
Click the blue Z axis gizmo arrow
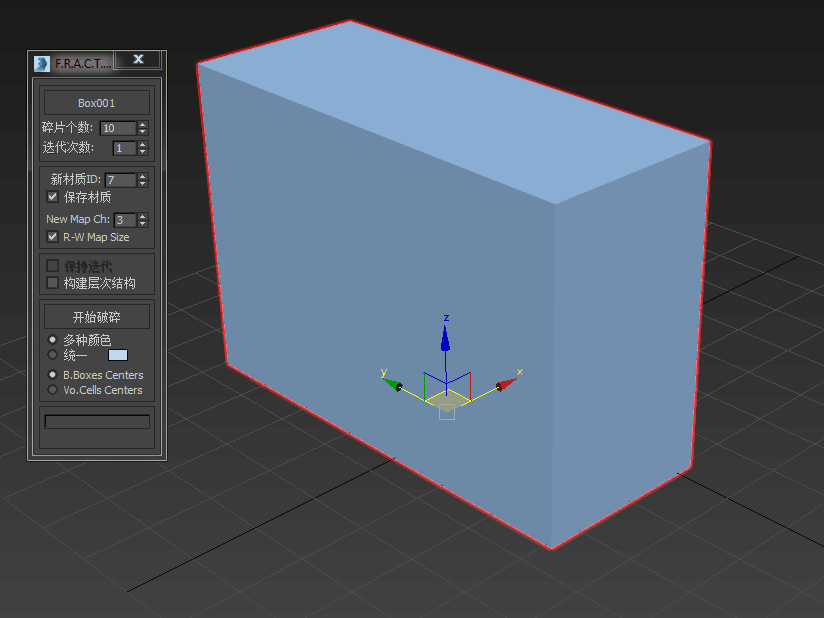(446, 338)
